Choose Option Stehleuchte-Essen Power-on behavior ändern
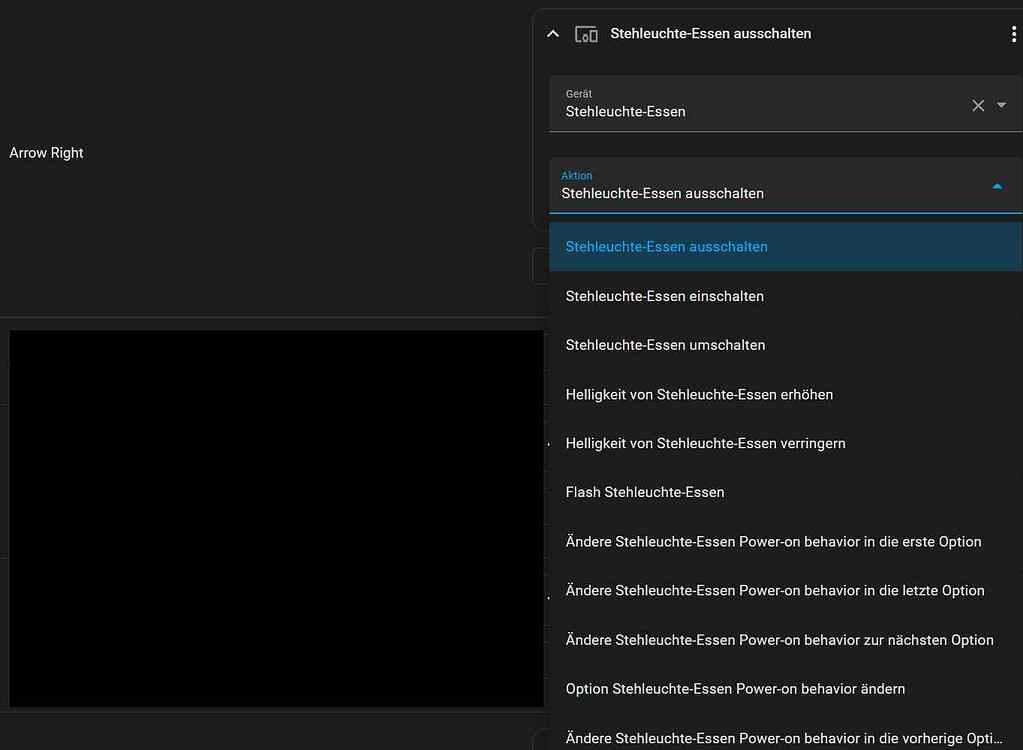The height and width of the screenshot is (750, 1023). coord(786,689)
